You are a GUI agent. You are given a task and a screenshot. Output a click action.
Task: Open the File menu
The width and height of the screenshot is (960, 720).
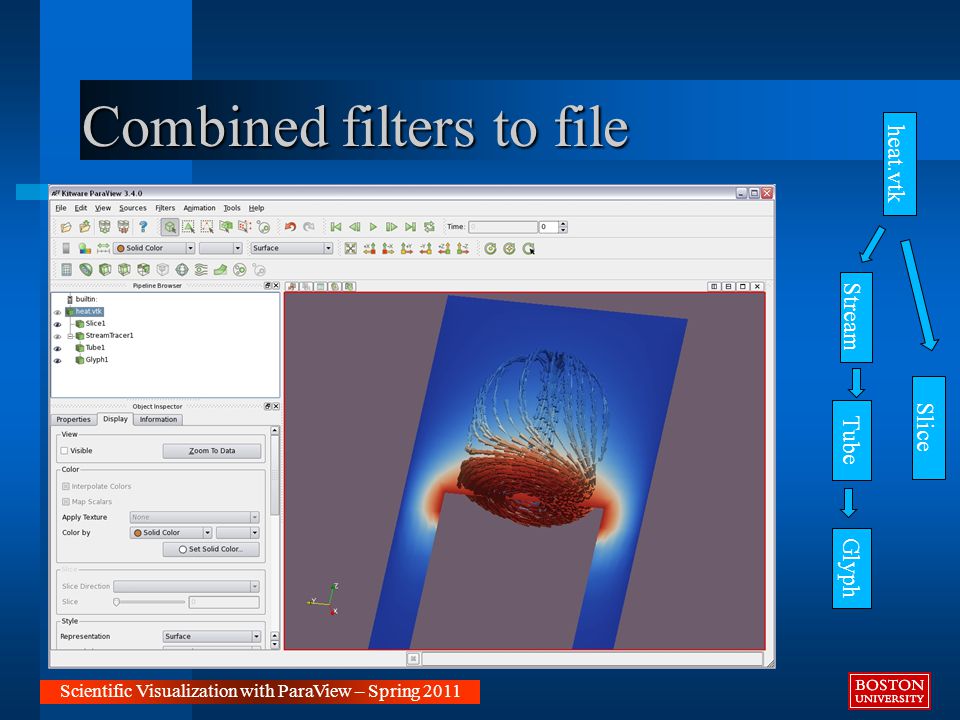[x=61, y=208]
